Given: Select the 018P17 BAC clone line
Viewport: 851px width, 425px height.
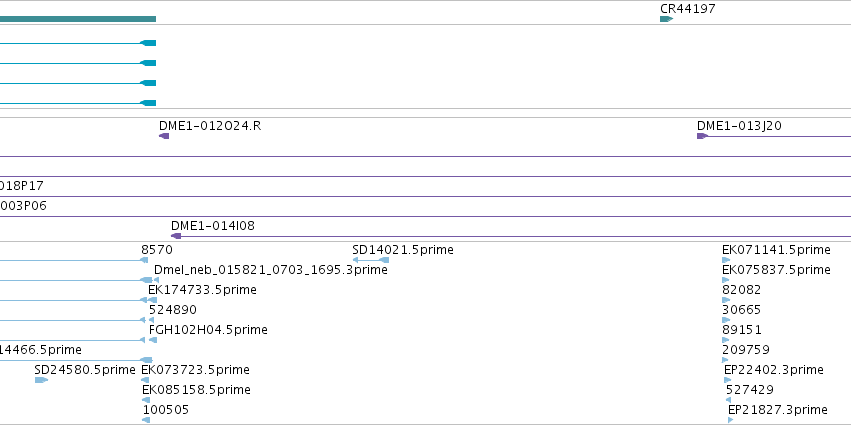Looking at the screenshot, I should tap(426, 196).
